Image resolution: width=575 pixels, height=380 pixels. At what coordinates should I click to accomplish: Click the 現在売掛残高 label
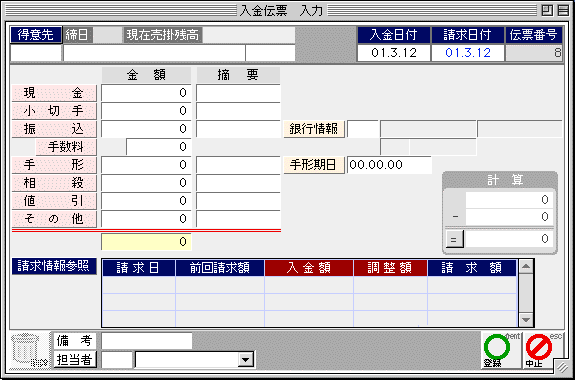(163, 35)
